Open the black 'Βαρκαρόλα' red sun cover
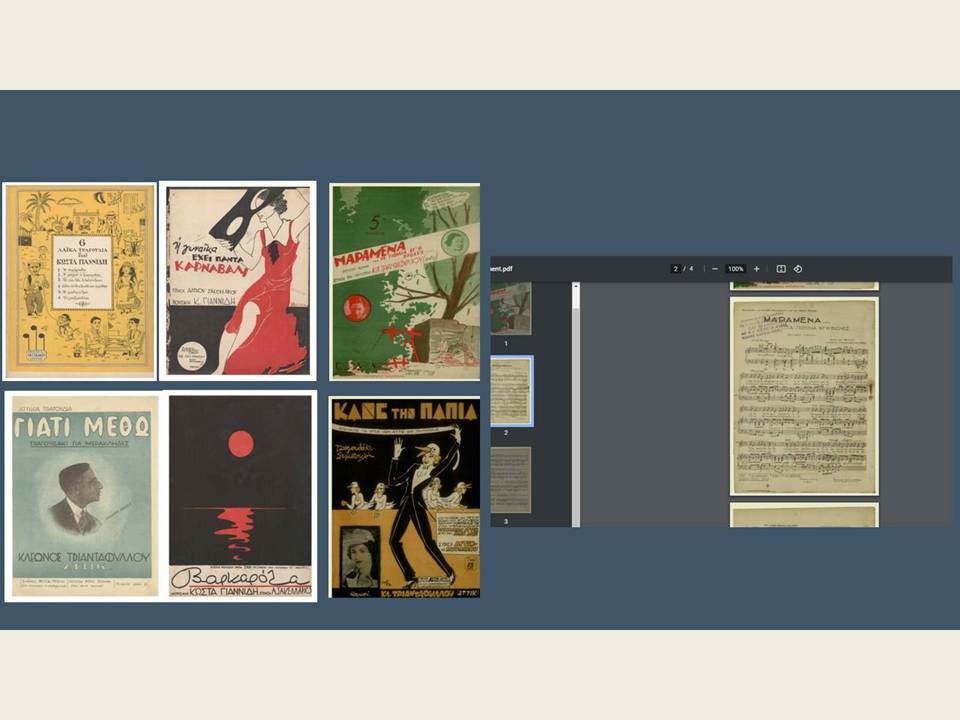 click(240, 497)
